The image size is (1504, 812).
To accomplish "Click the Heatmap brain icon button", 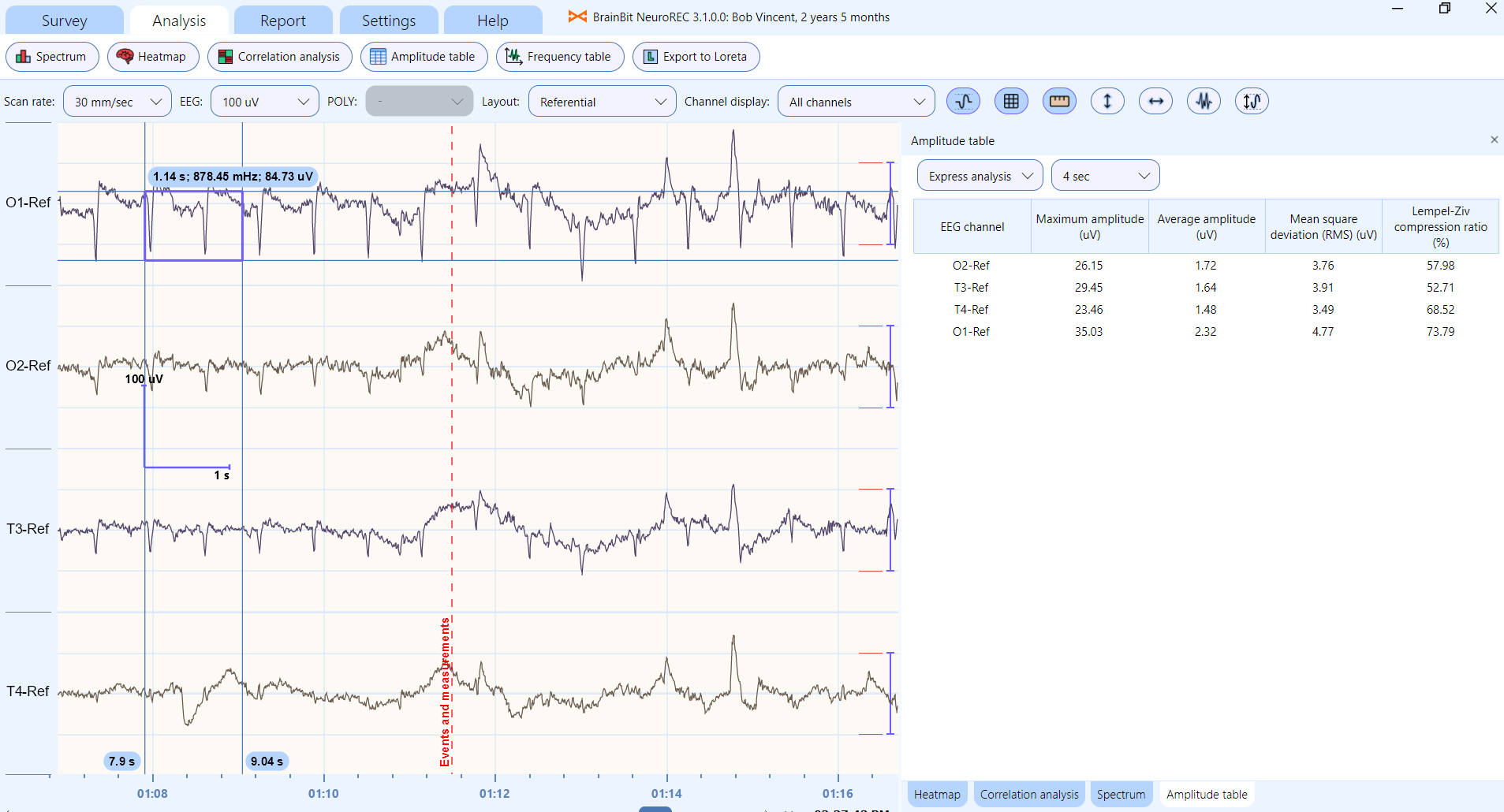I will [x=152, y=57].
